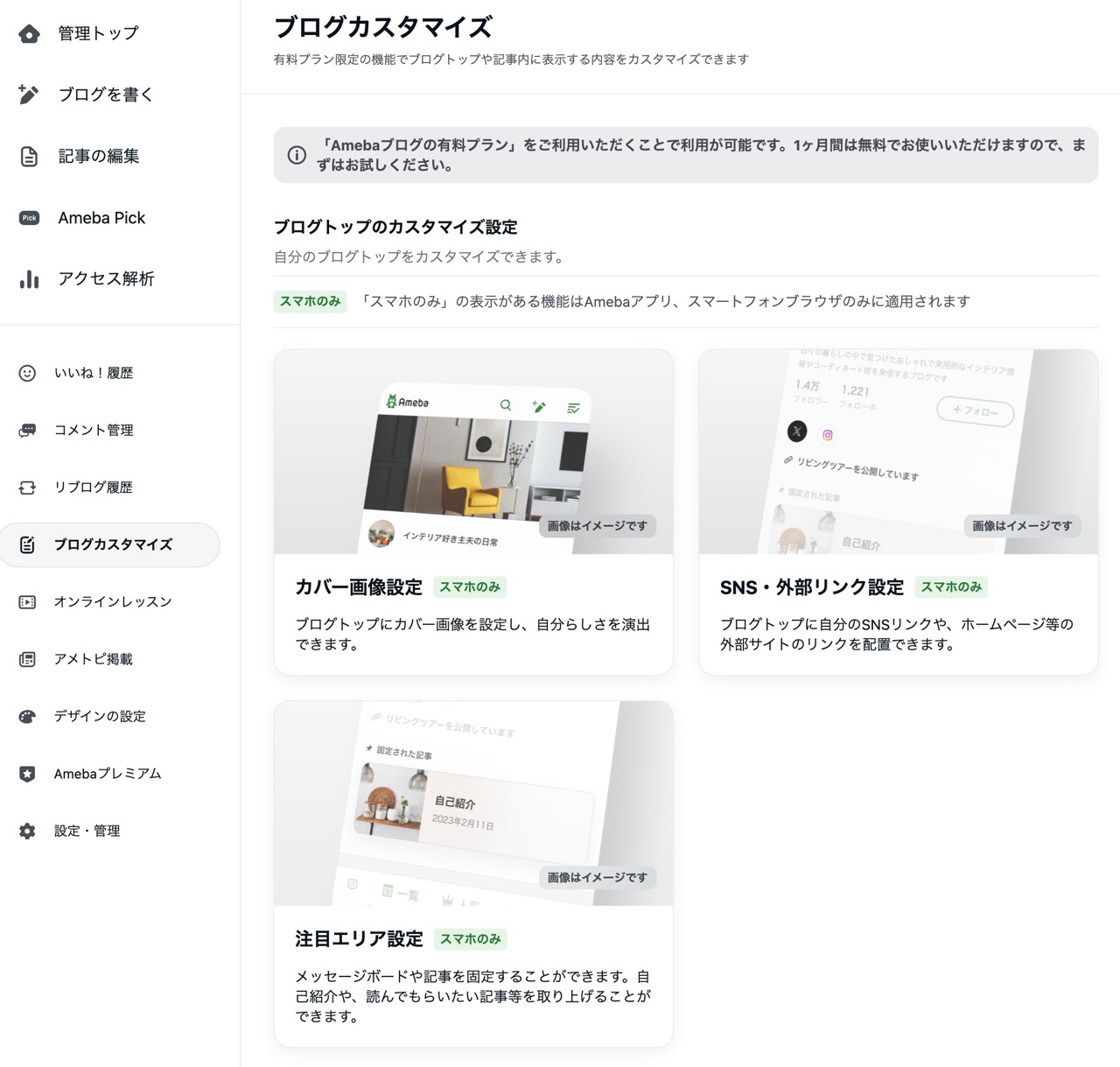Viewport: 1120px width, 1067px height.
Task: Click the SNS・外部リンク設定 preview image
Action: 899,452
